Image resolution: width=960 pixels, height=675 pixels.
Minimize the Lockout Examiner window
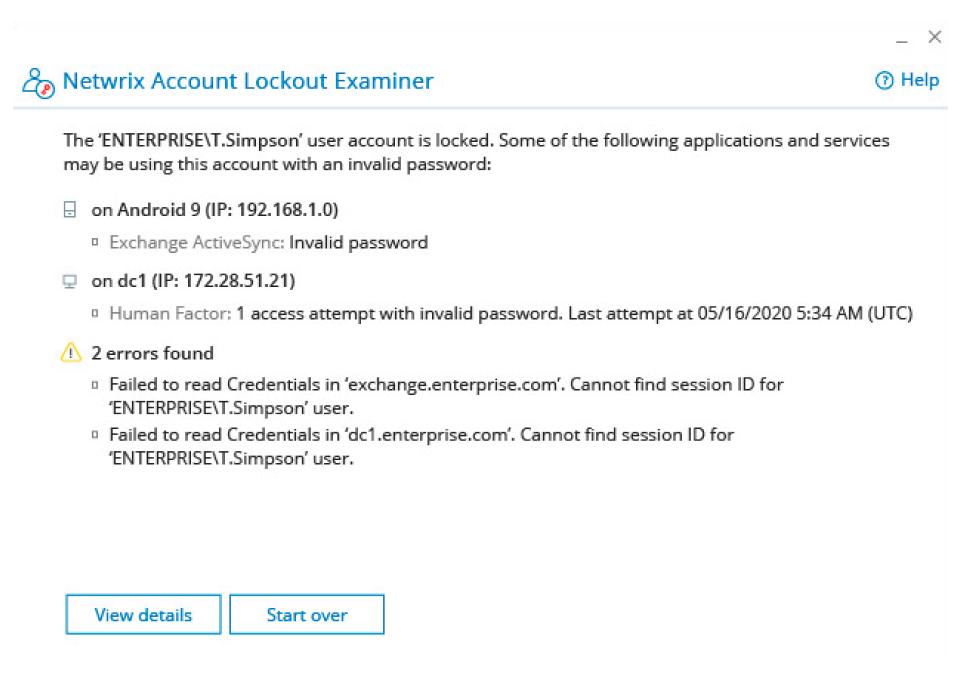pos(901,38)
